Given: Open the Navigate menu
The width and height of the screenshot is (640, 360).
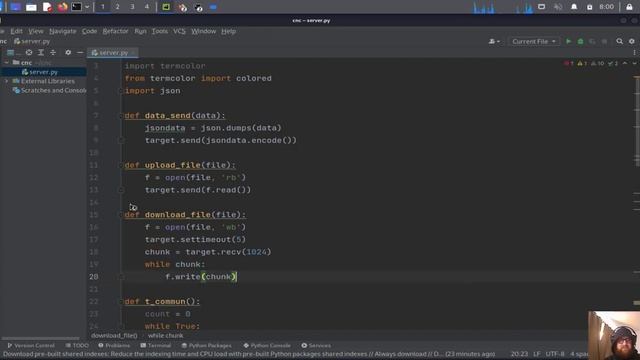Looking at the screenshot, I should pyautogui.click(x=62, y=31).
